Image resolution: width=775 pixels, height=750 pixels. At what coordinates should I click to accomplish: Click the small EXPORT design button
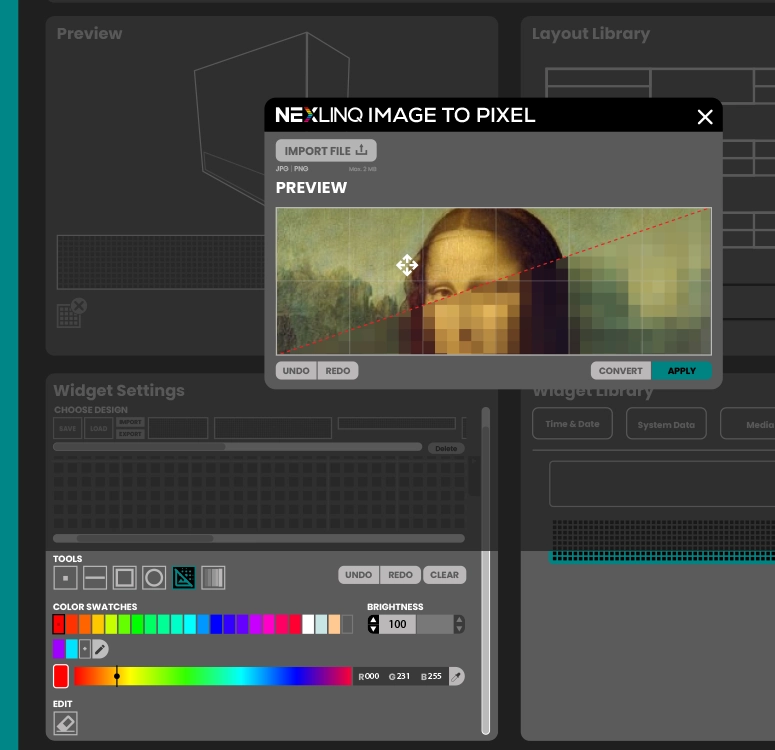[130, 434]
